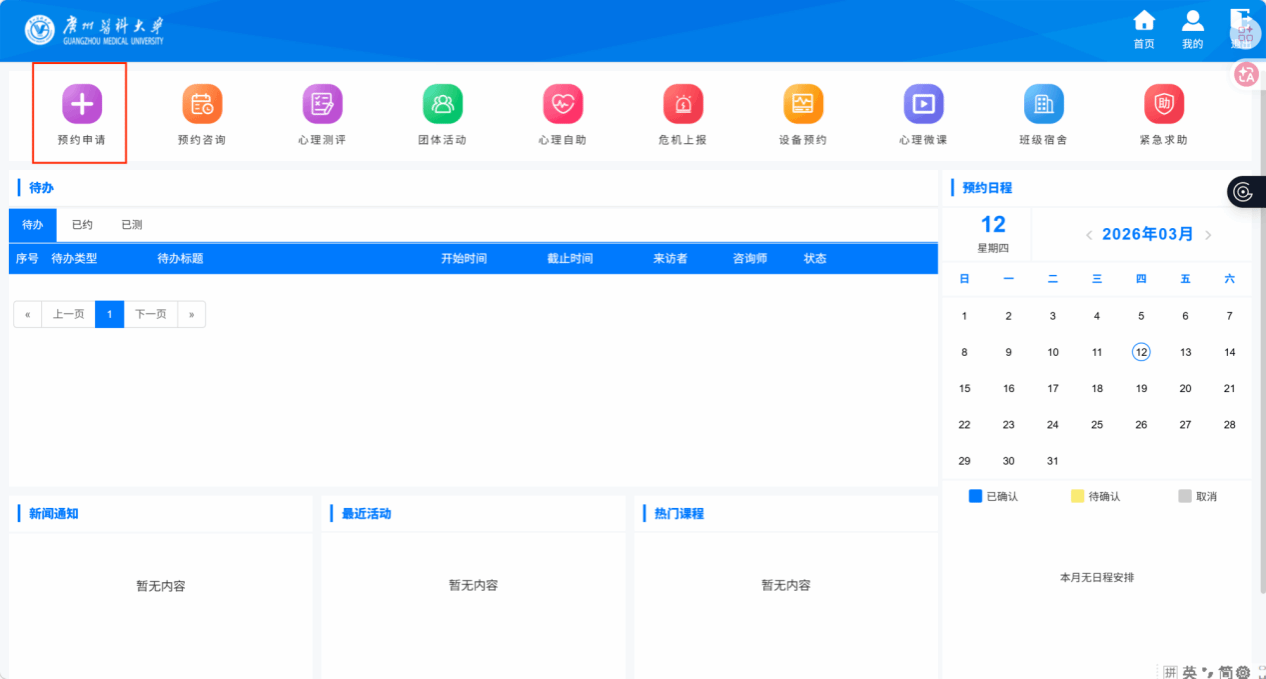Click the 紧急求助 shield icon
Screen dimensions: 1266x679
click(x=1163, y=104)
